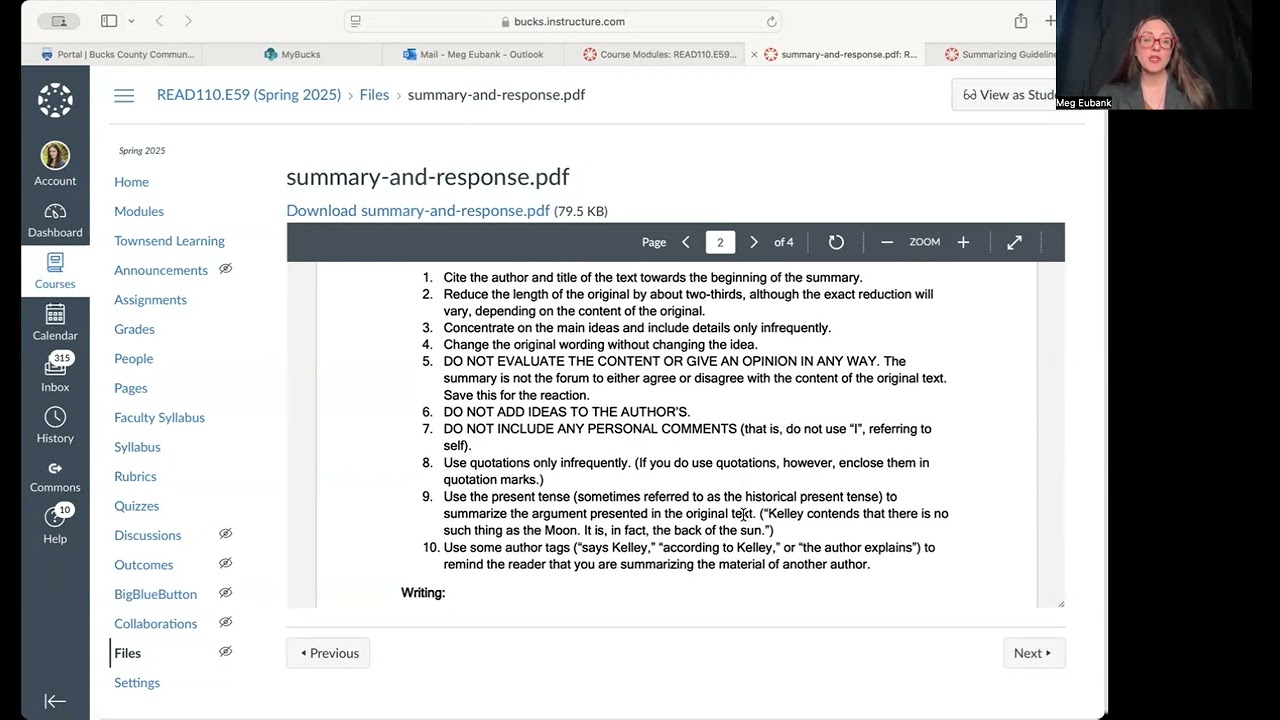Open People in course navigation
The width and height of the screenshot is (1280, 720).
pyautogui.click(x=133, y=358)
